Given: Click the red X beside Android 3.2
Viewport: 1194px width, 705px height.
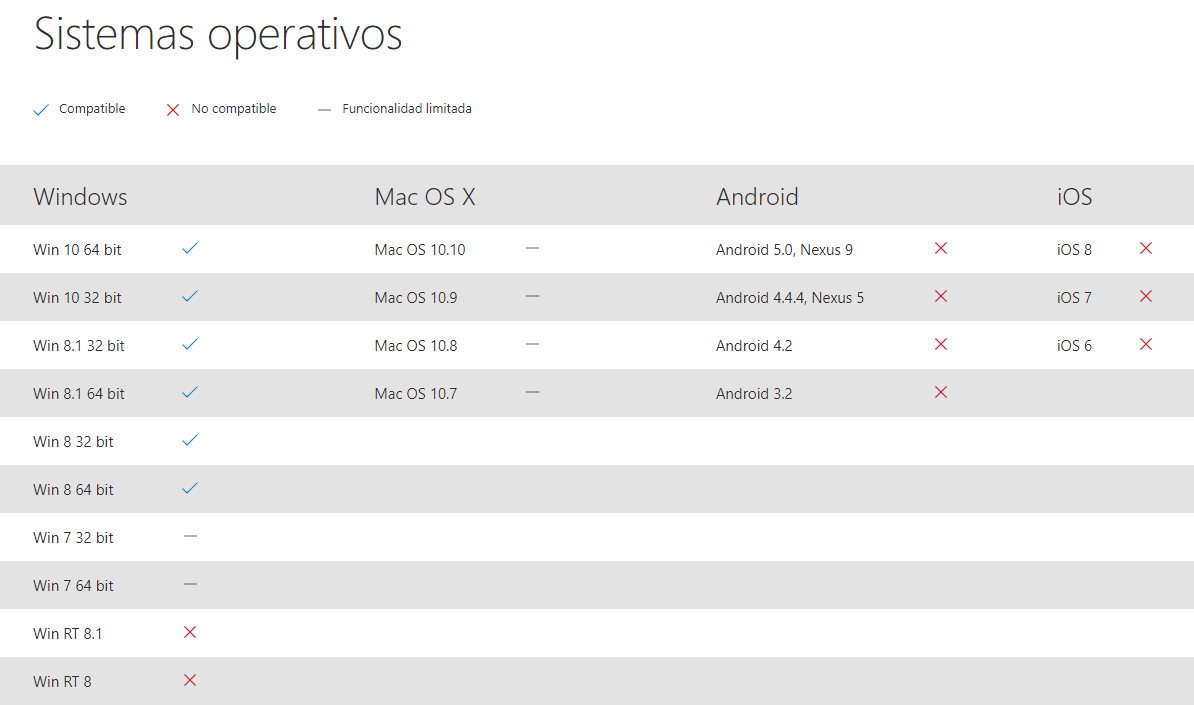Looking at the screenshot, I should click(x=941, y=392).
